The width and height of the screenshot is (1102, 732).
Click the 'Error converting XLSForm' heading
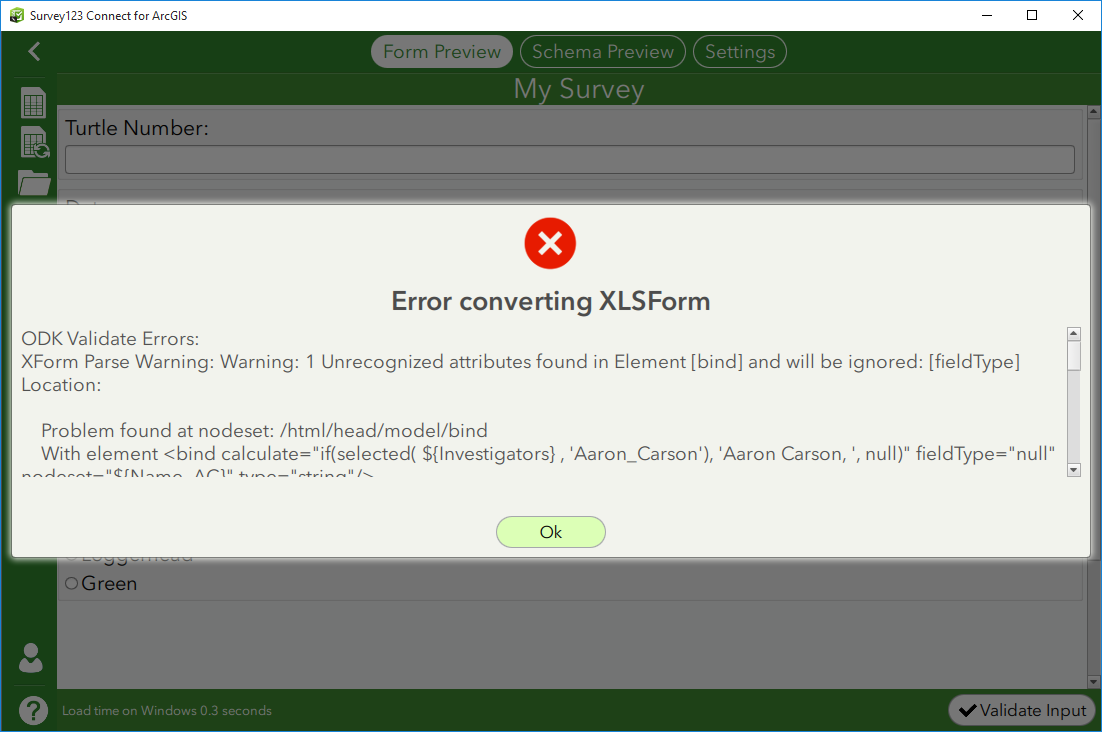coord(551,301)
